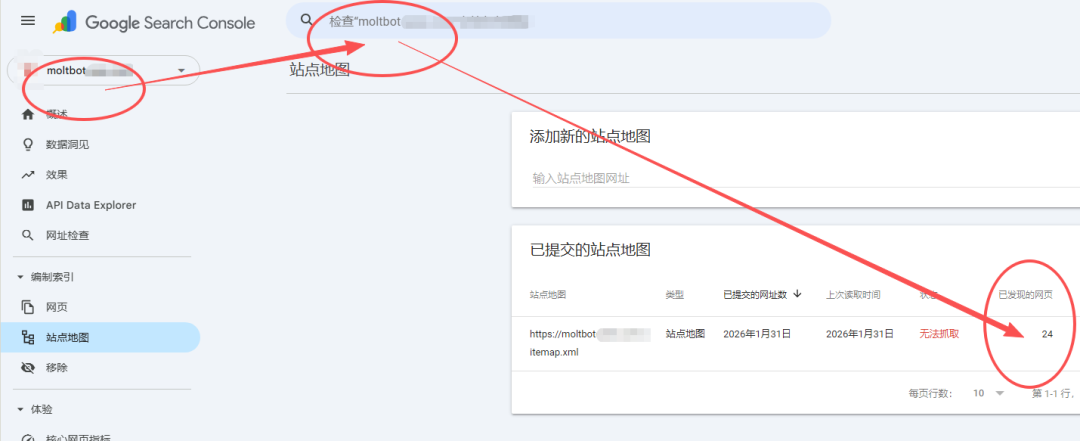Click the lightbulb icon beside 数据洞见
This screenshot has width=1080, height=441.
(x=28, y=145)
